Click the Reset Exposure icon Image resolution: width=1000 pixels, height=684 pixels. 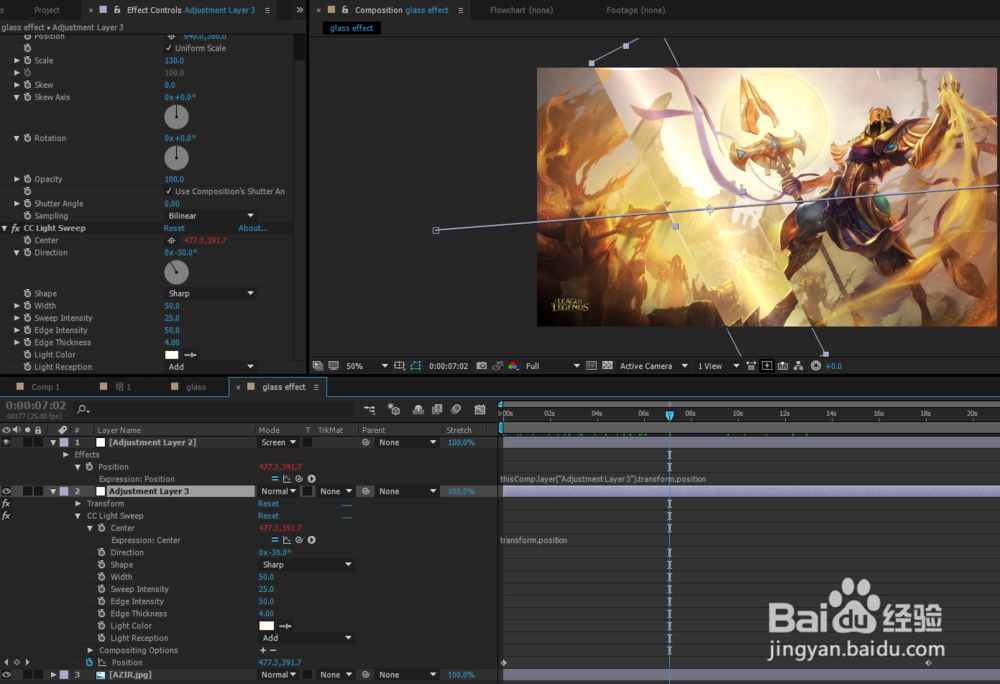pos(816,366)
